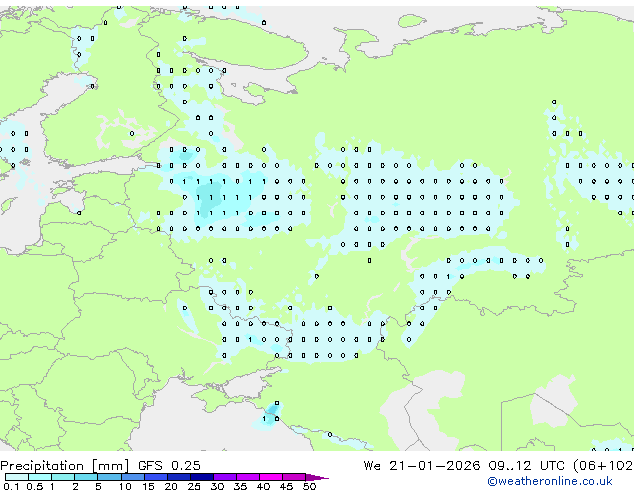
Task: Click the 'We 21-01-2026' date text
Action: click(x=422, y=465)
